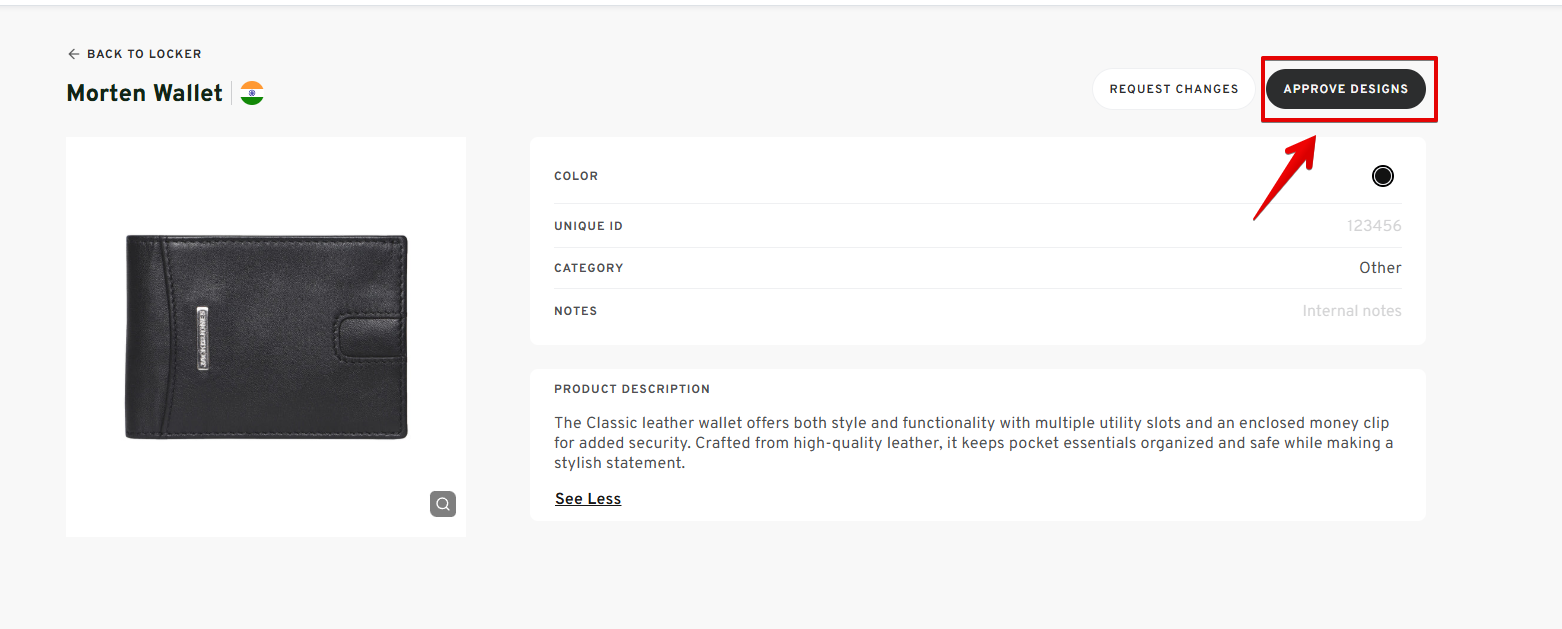Open the Back to Locker link text
This screenshot has width=1562, height=629.
tap(144, 54)
